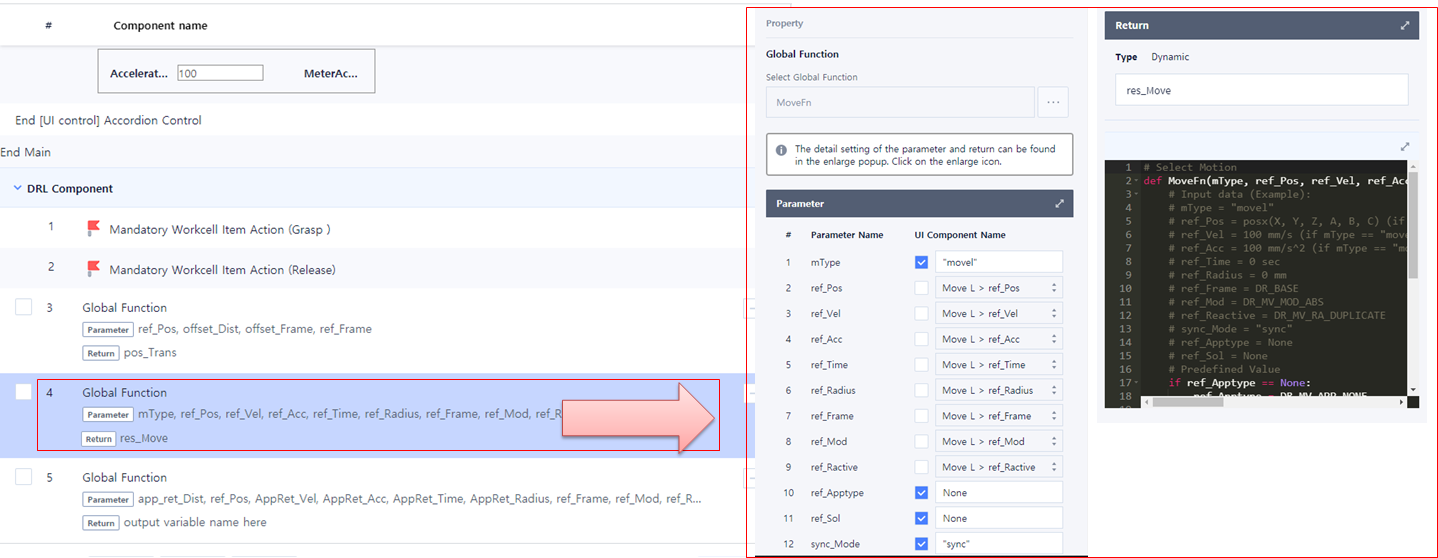Image resolution: width=1438 pixels, height=558 pixels.
Task: Click the red flag icon for Release action
Action: (x=94, y=269)
